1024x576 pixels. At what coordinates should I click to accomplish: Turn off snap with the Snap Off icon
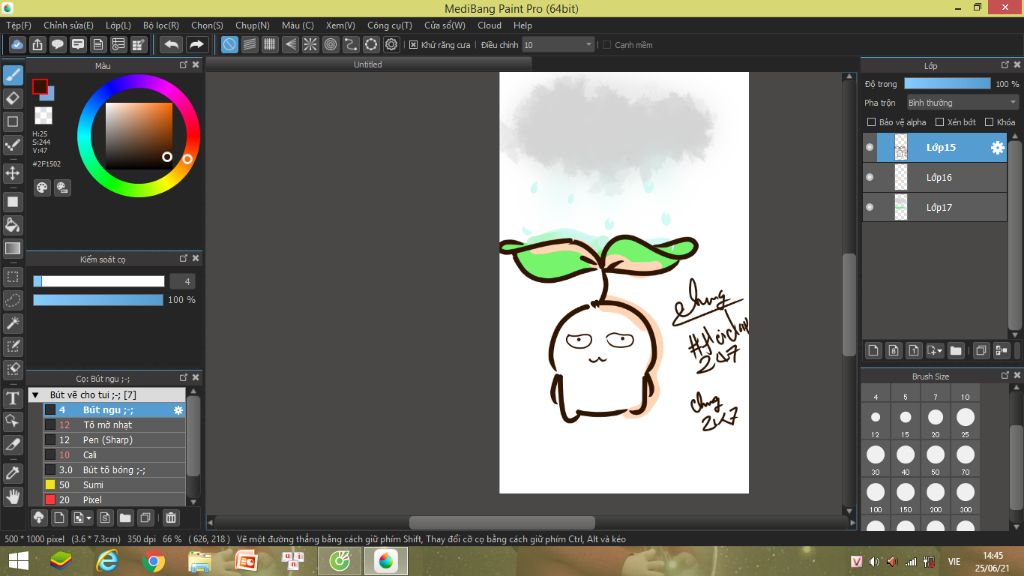pyautogui.click(x=229, y=44)
